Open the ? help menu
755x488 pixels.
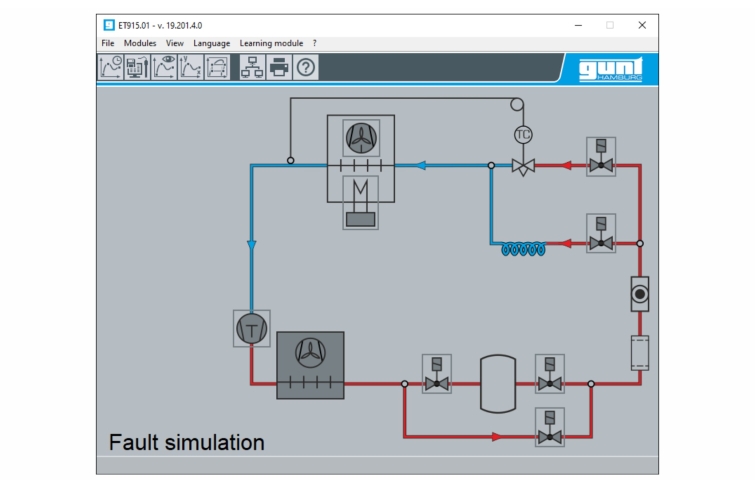[x=314, y=43]
